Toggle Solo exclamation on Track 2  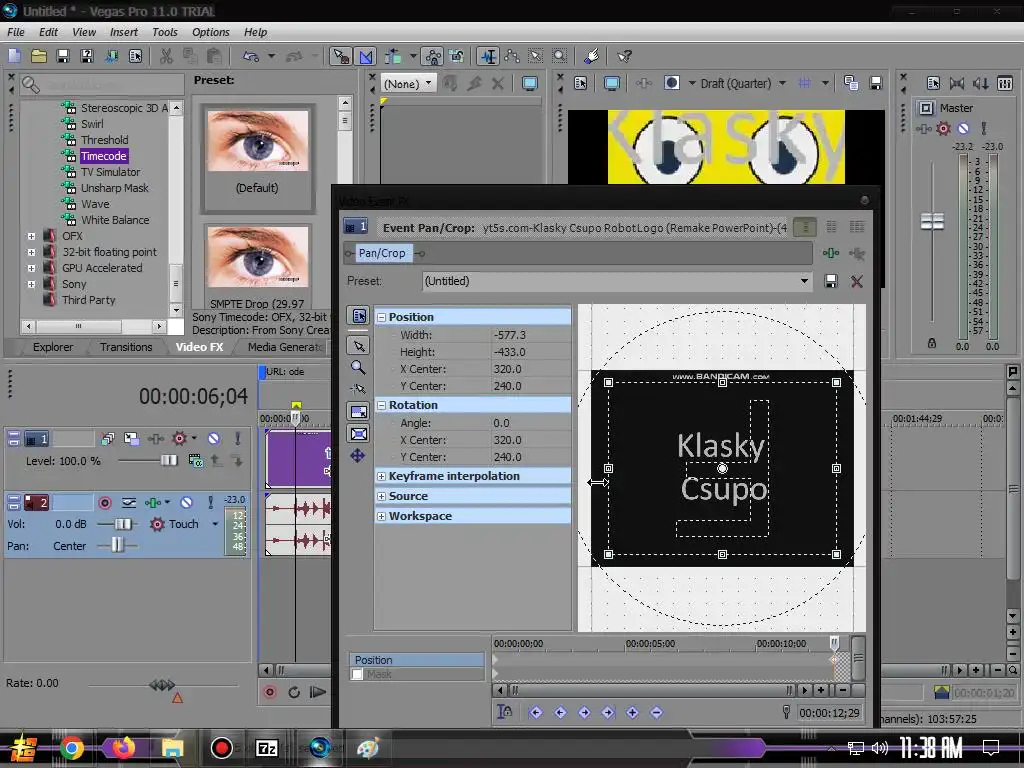coord(210,503)
